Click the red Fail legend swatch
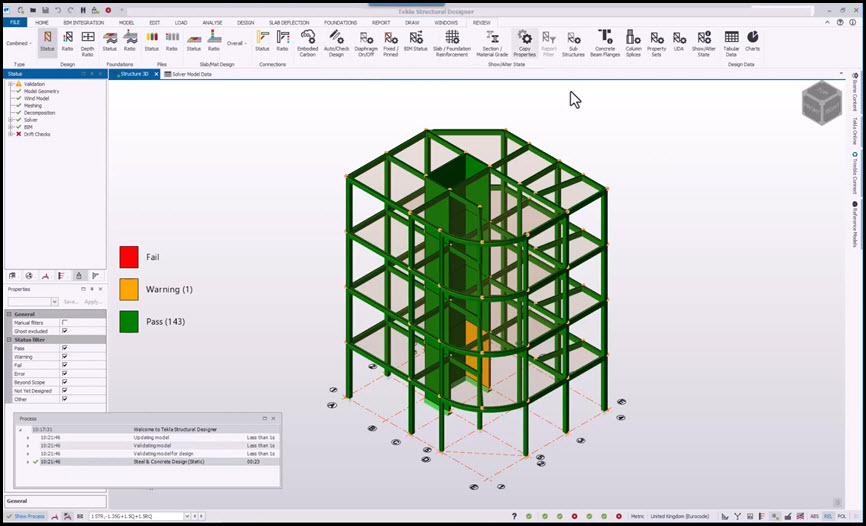The image size is (866, 526). tap(129, 257)
